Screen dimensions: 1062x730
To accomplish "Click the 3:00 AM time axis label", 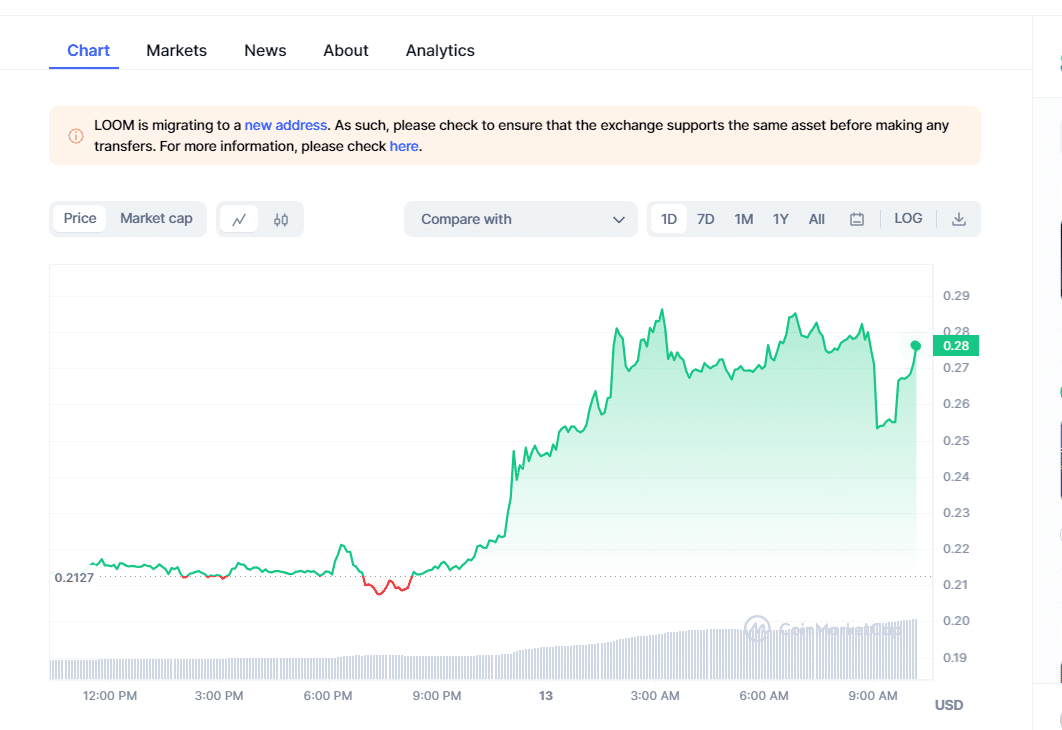I will click(x=655, y=695).
